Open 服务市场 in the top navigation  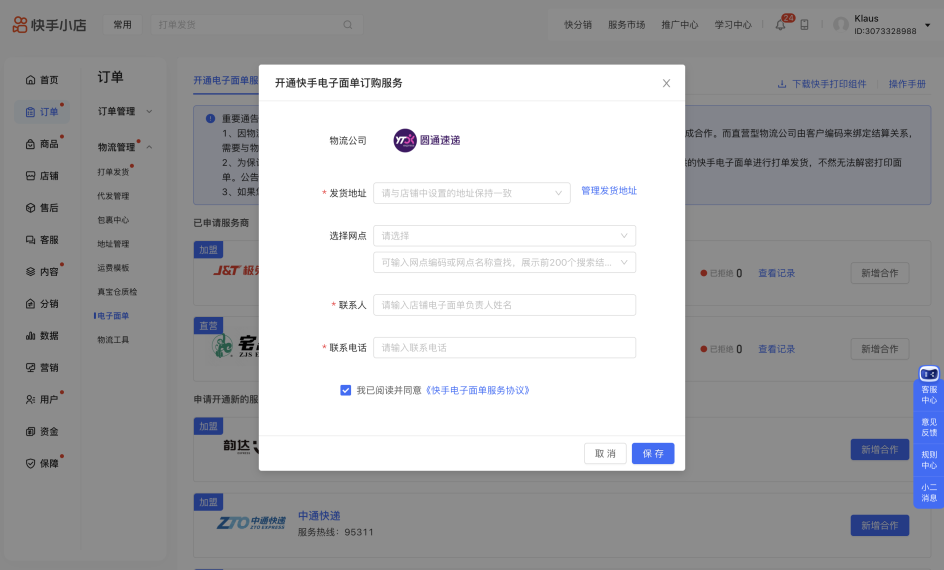pos(626,25)
